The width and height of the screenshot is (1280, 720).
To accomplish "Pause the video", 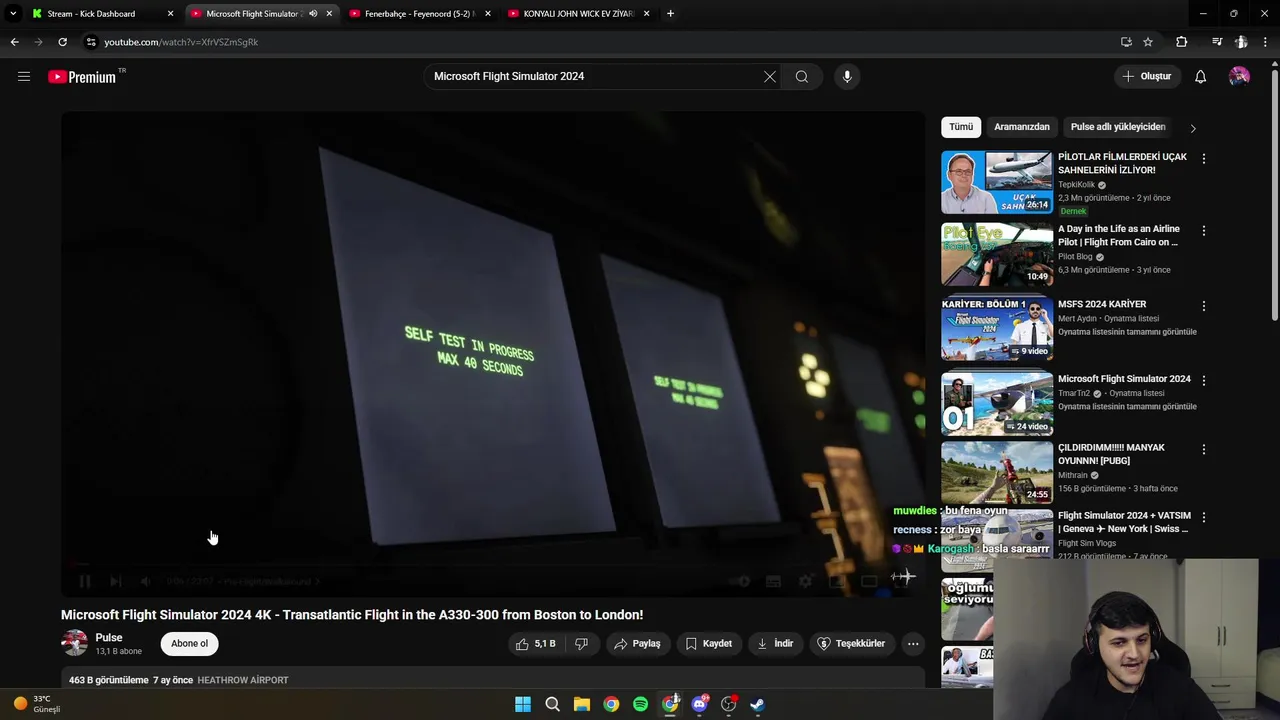I will [85, 581].
